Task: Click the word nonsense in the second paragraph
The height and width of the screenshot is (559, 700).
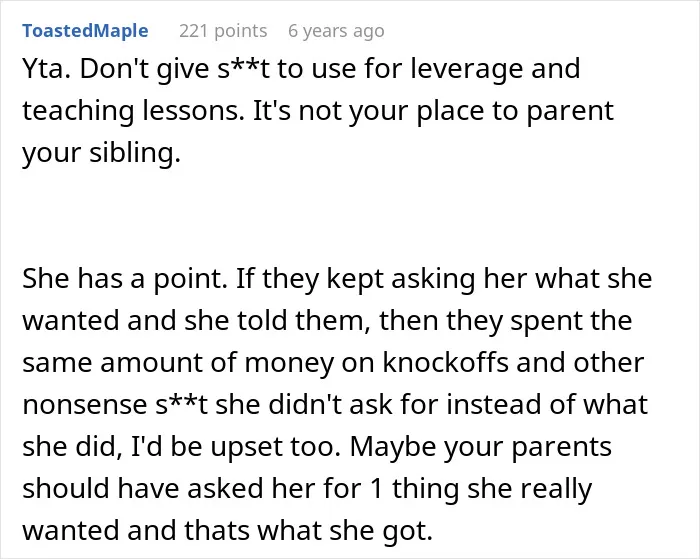Action: click(x=85, y=405)
